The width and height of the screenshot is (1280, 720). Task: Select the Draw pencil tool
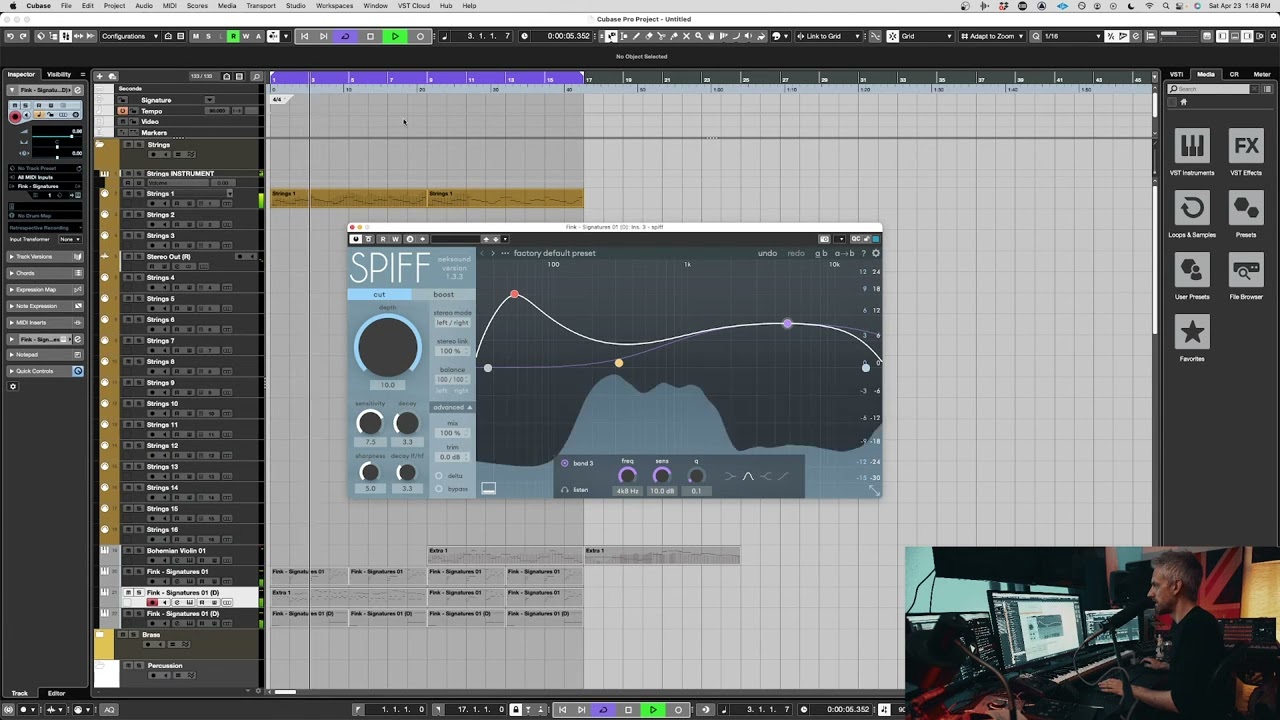636,36
